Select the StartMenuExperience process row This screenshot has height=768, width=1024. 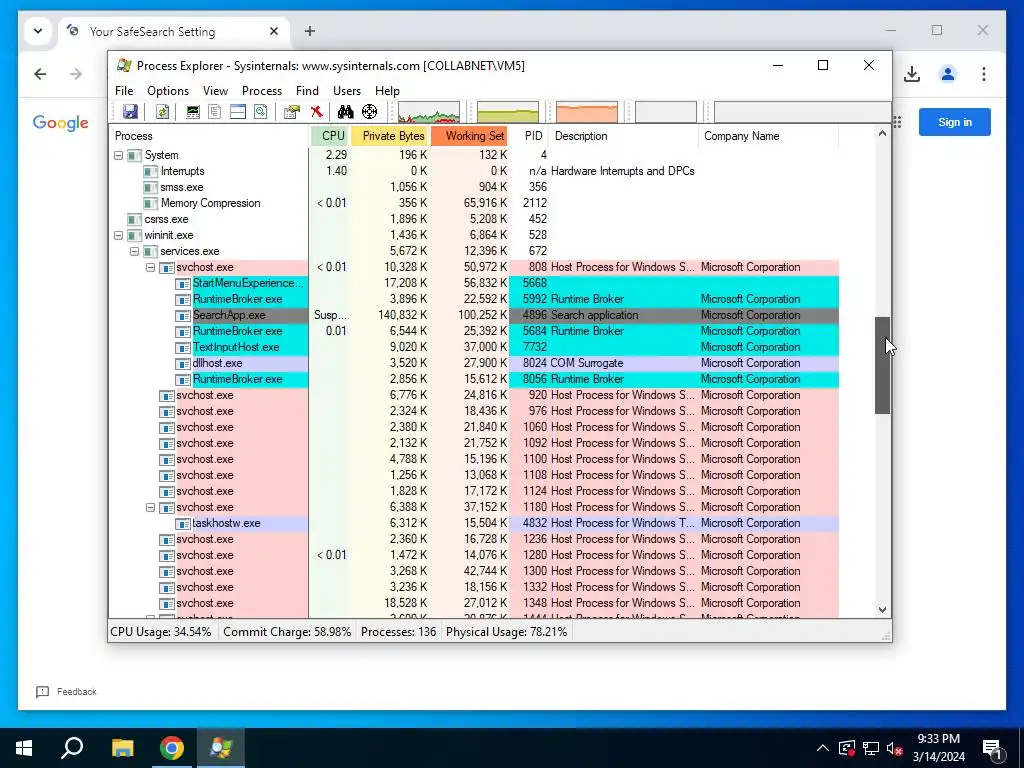(x=473, y=283)
